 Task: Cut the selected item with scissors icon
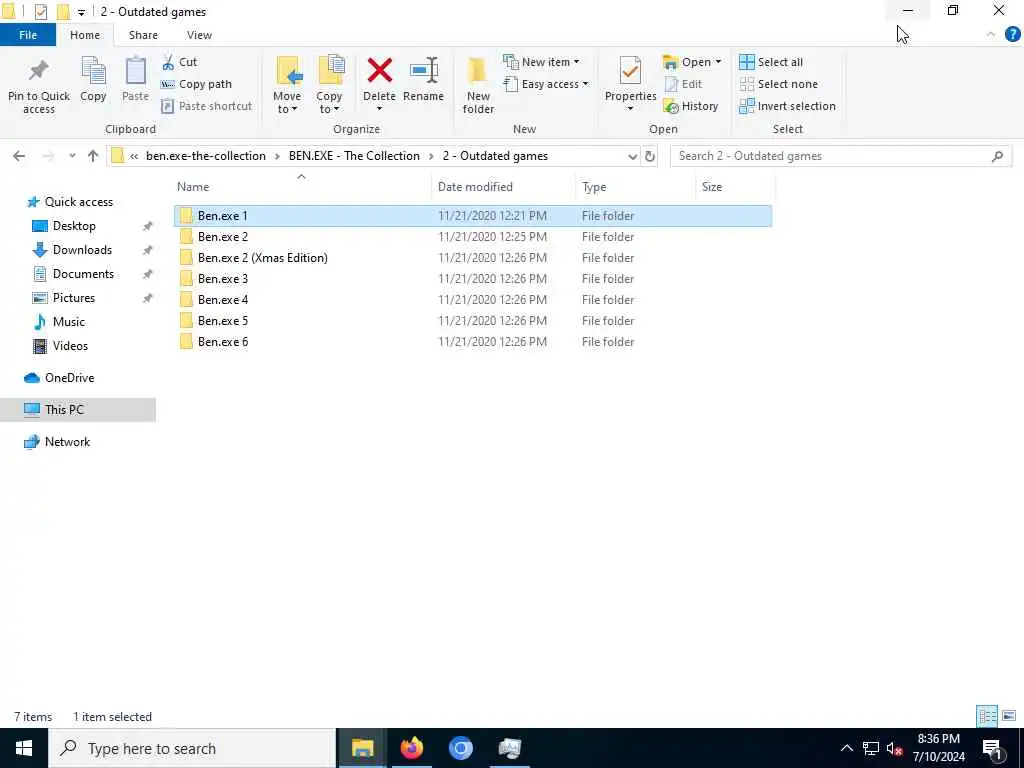(179, 62)
